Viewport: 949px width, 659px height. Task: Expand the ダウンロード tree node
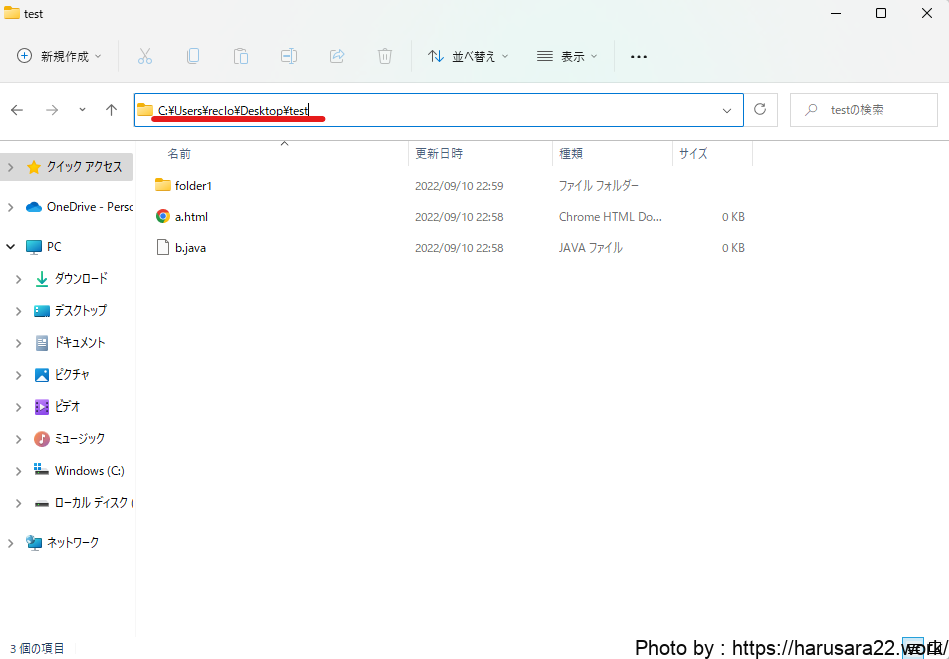pos(18,279)
